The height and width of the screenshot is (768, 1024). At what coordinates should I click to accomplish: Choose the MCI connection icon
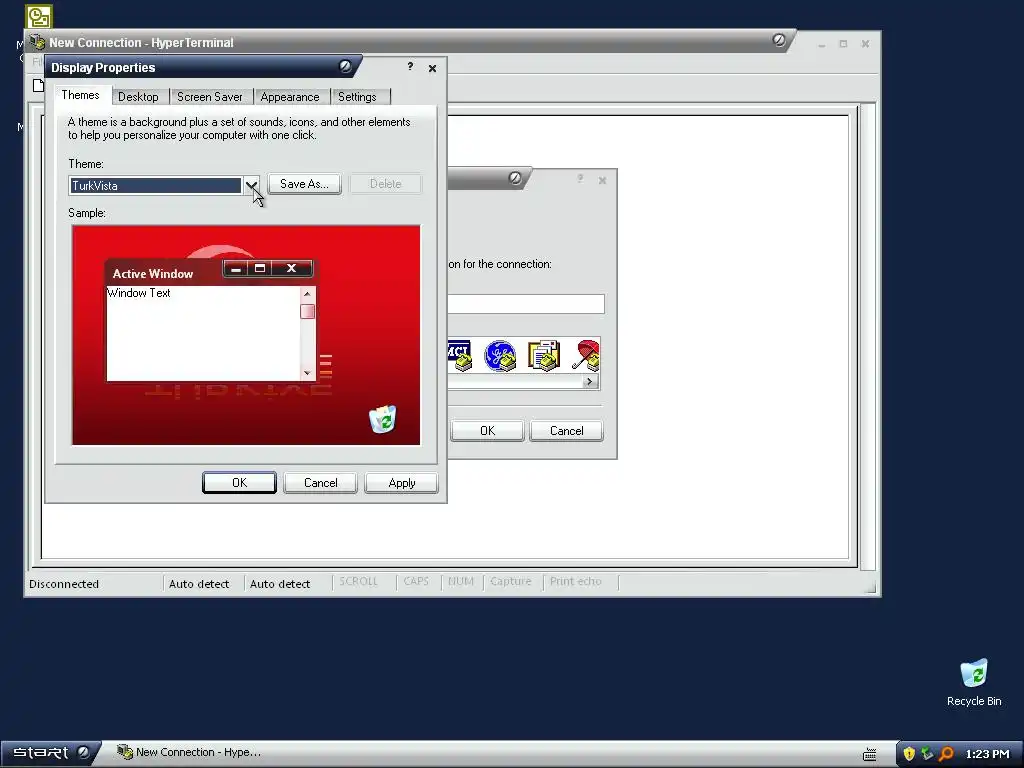(460, 356)
